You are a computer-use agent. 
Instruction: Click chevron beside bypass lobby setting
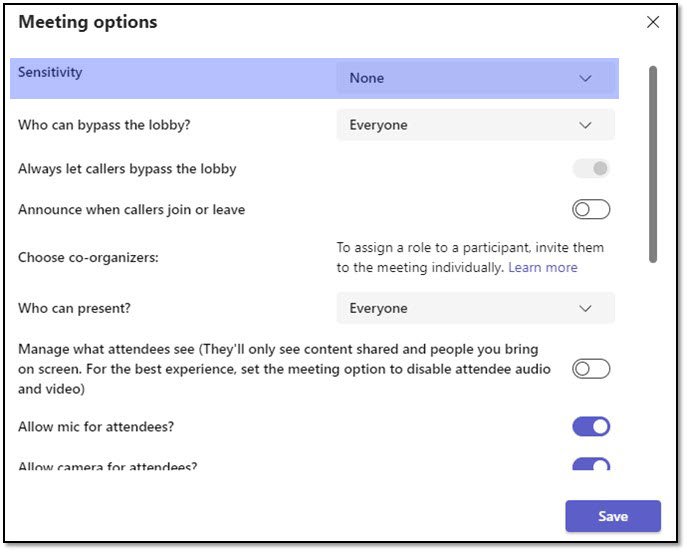(586, 125)
